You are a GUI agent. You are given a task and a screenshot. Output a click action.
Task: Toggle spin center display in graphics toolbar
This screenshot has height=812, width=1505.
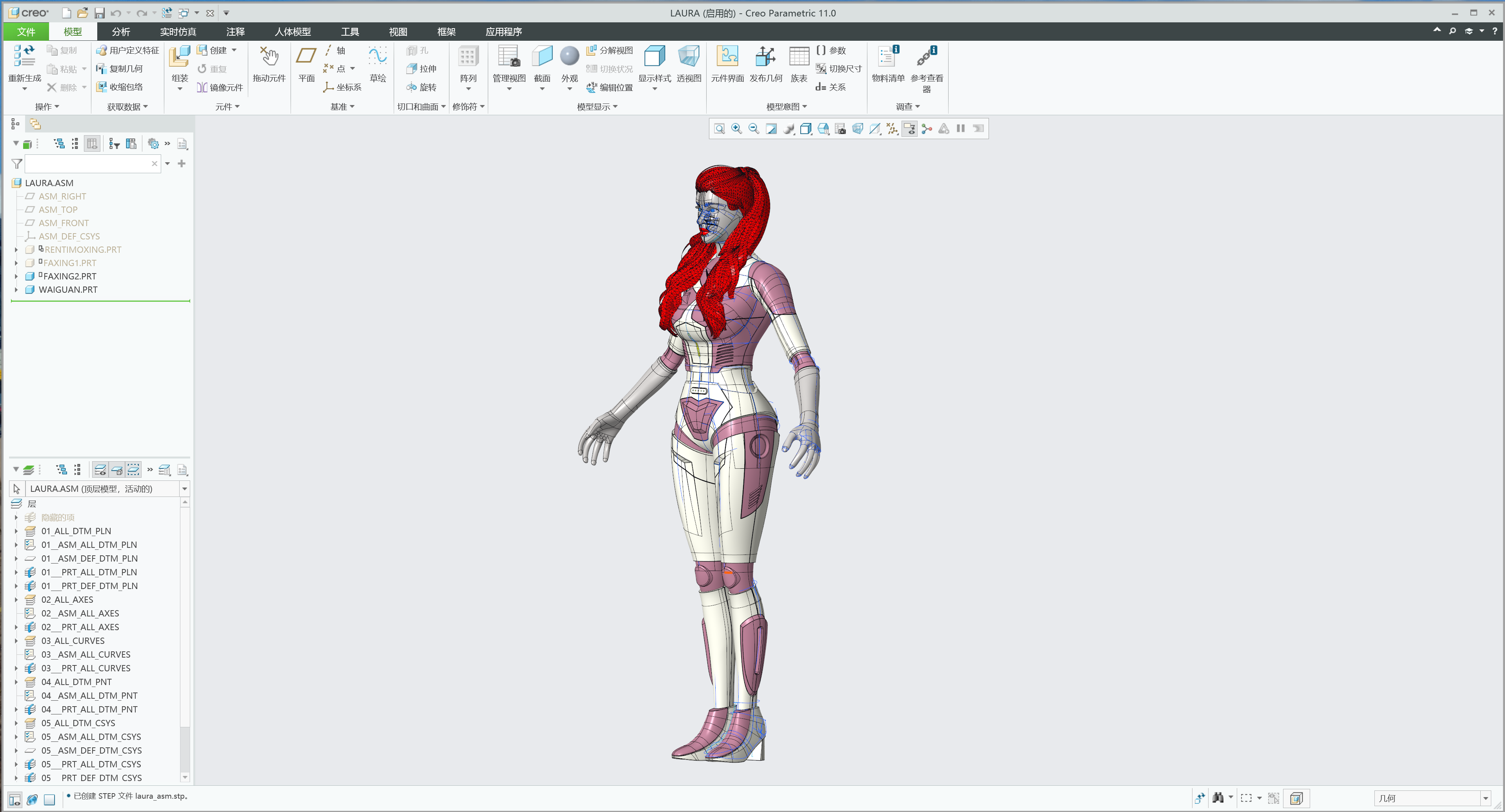926,129
